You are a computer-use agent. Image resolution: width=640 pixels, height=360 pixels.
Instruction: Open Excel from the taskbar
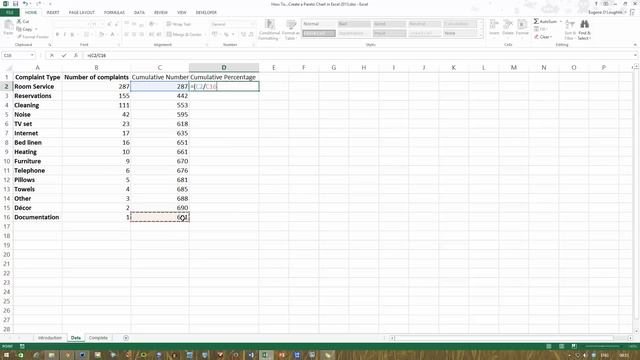click(x=266, y=355)
